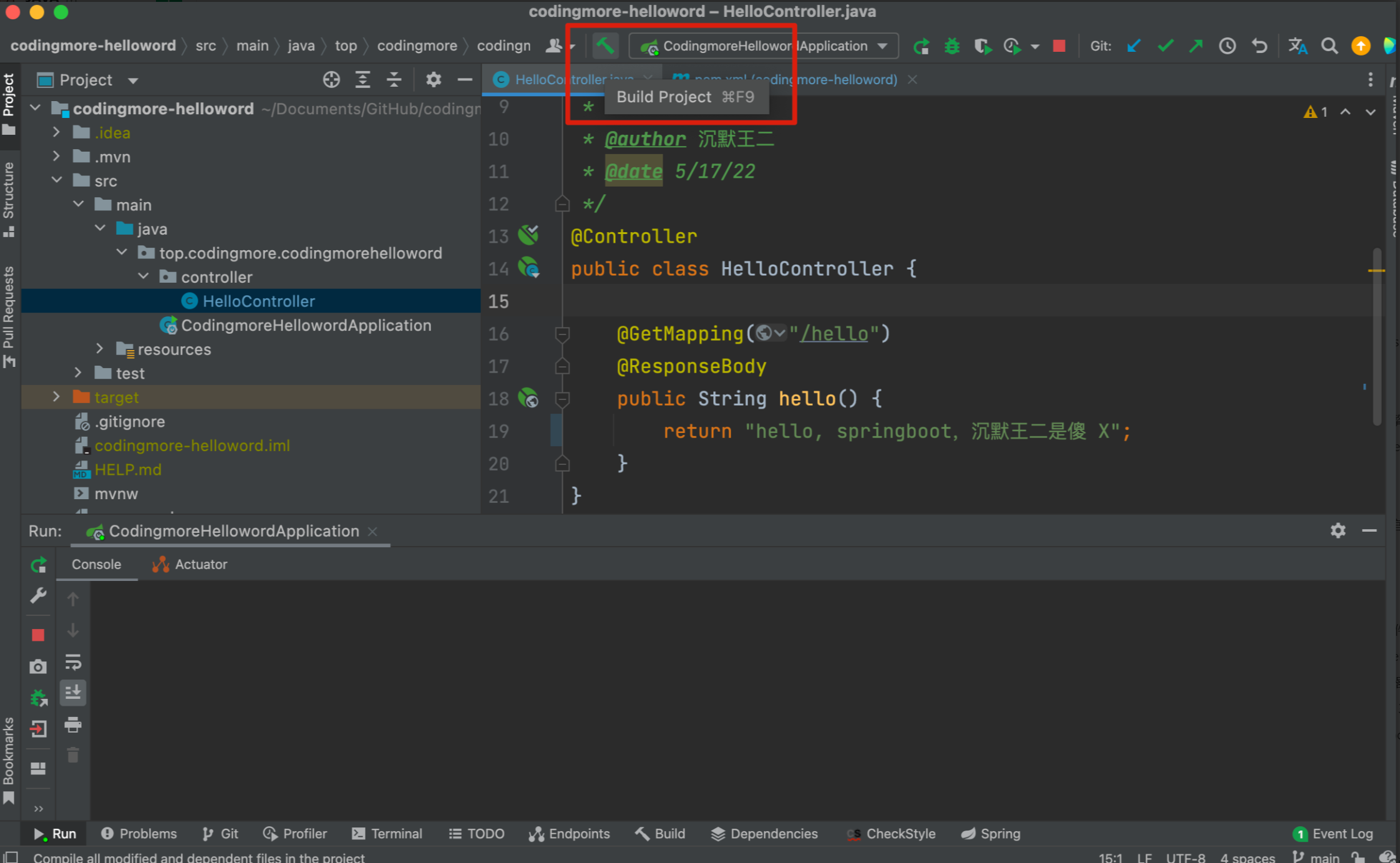Collapse the controller package node
Screen dimensions: 1400x863
(x=143, y=276)
